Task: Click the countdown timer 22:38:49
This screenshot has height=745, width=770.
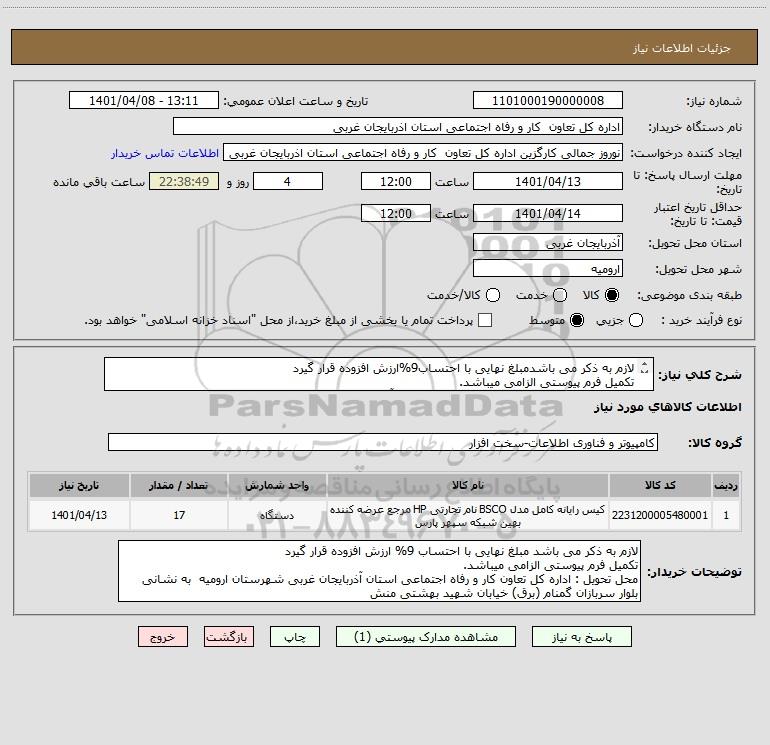Action: [184, 181]
